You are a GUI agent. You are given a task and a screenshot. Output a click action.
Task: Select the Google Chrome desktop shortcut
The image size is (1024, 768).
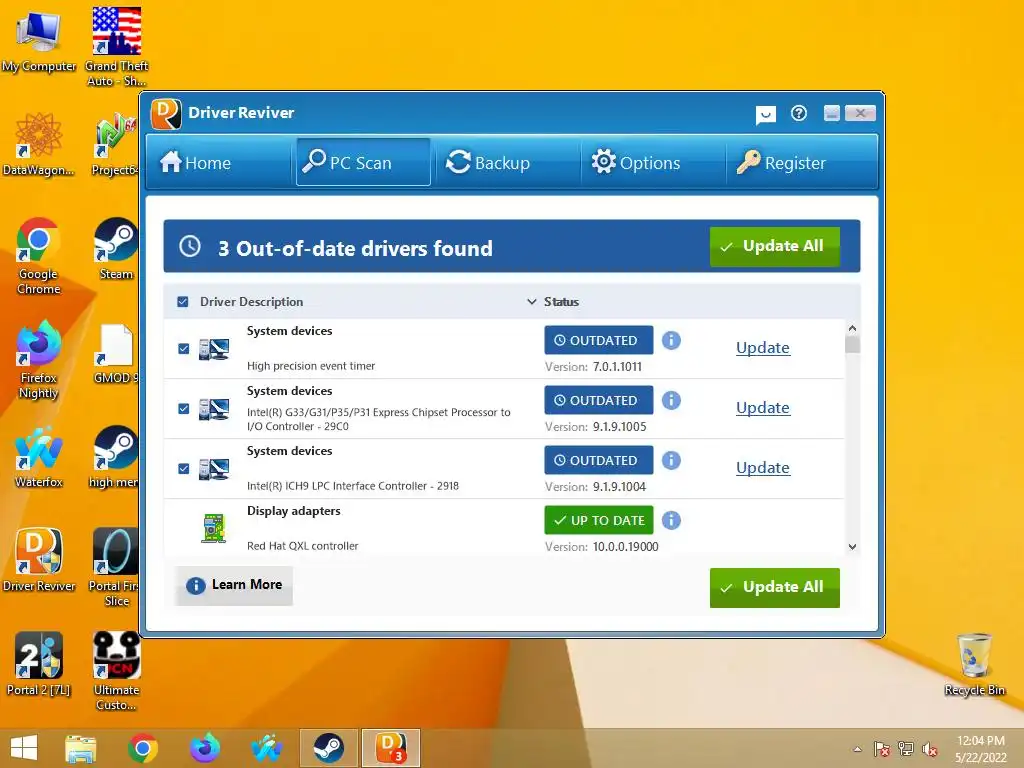click(x=39, y=256)
